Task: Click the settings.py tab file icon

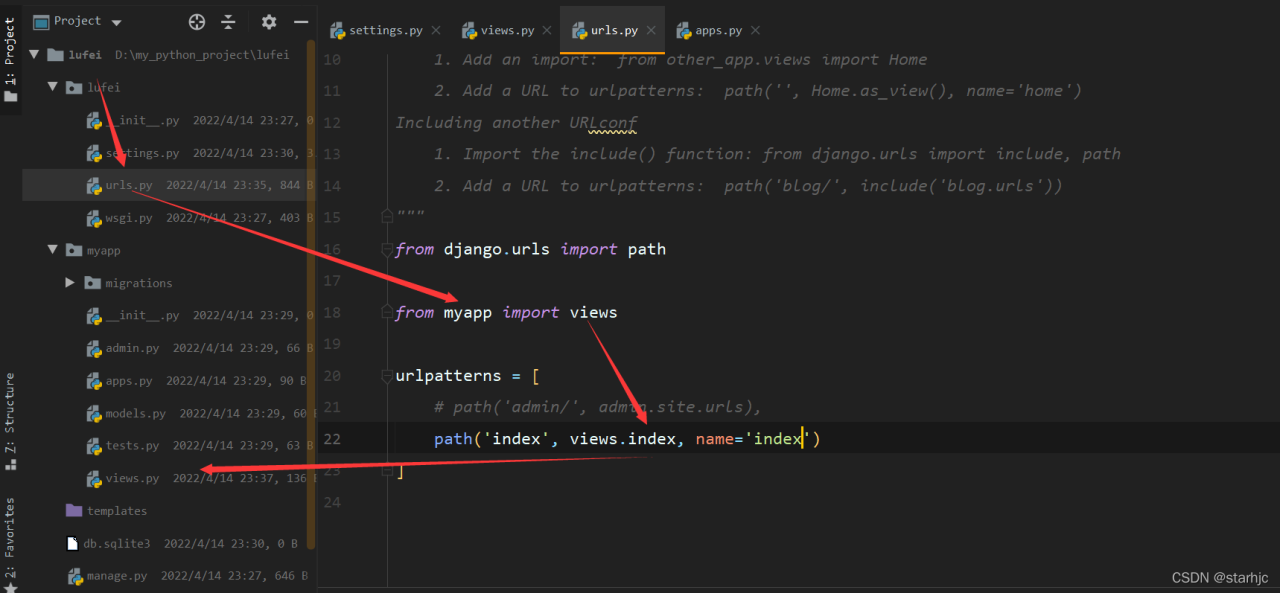Action: coord(337,30)
